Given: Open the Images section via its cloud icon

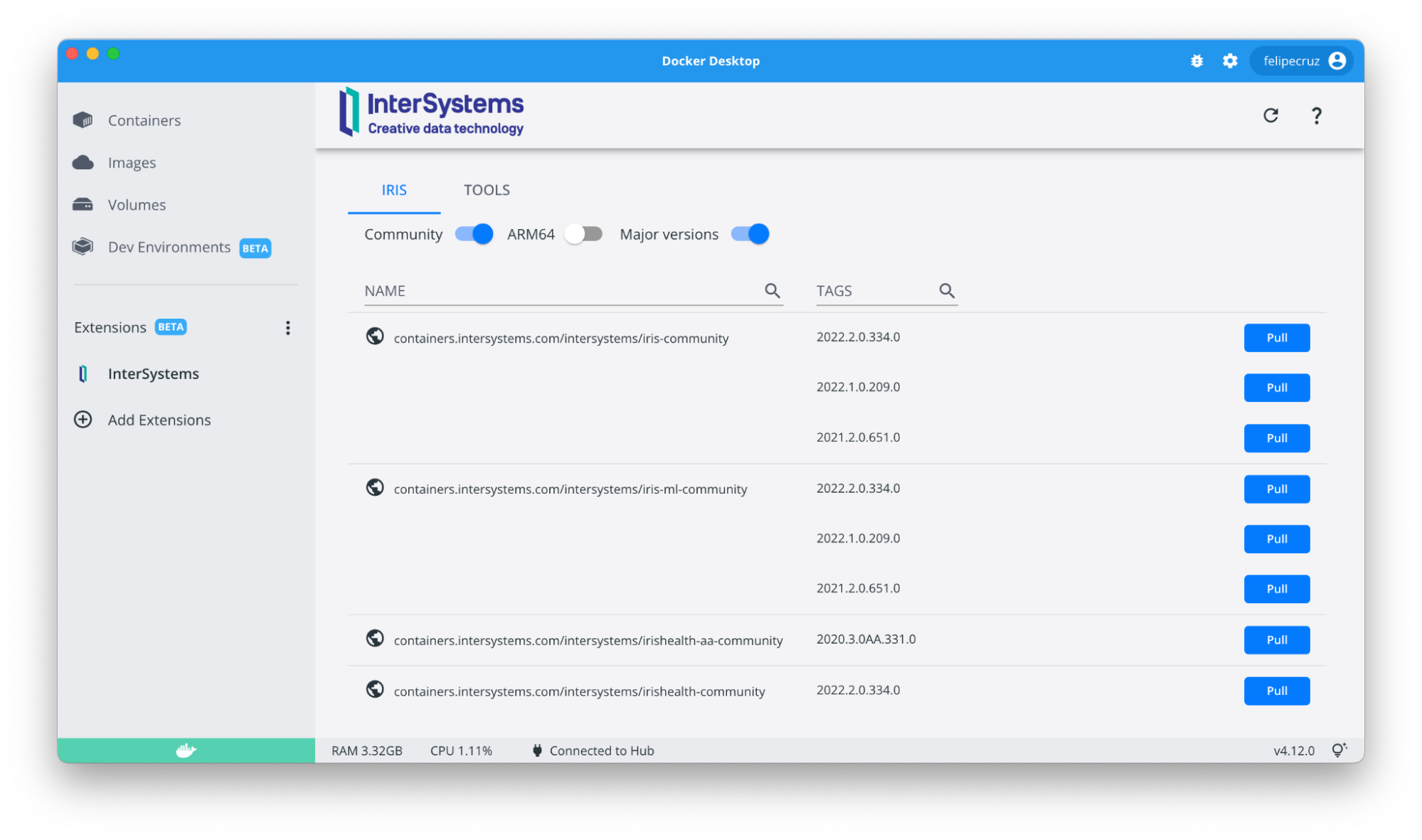Looking at the screenshot, I should [x=83, y=162].
